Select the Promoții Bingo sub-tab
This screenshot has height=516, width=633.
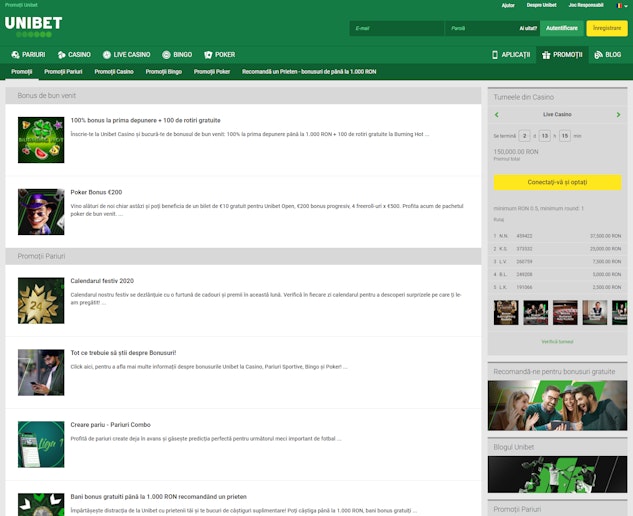point(163,72)
